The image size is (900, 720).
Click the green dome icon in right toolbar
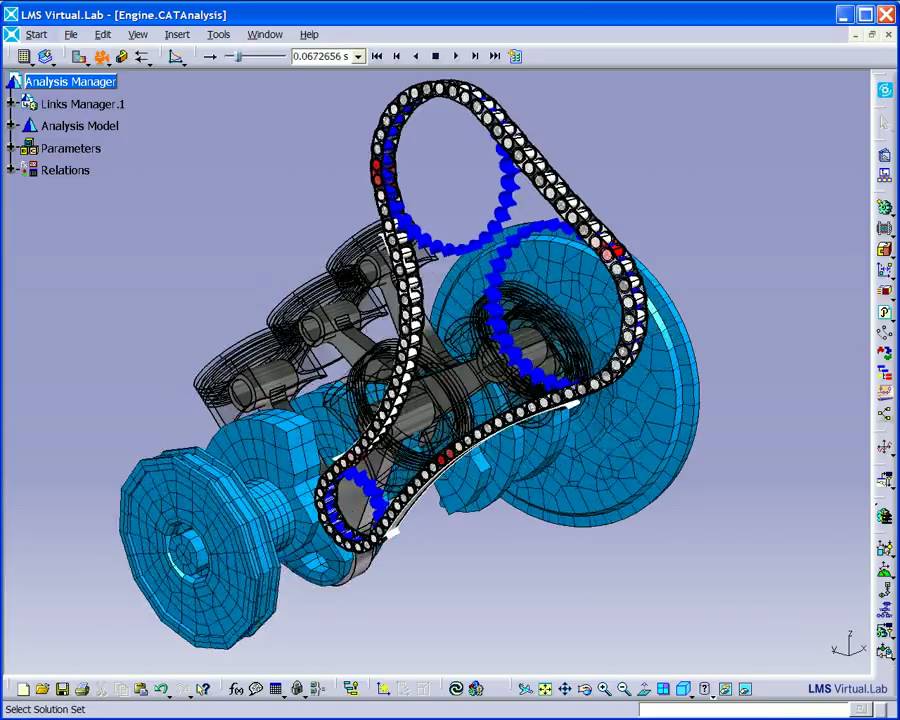tap(884, 570)
